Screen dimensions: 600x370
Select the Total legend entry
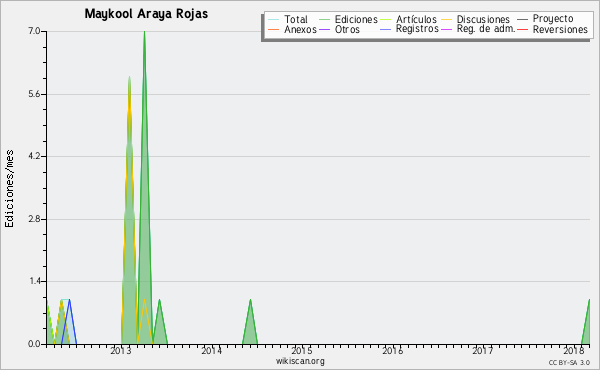tap(288, 19)
